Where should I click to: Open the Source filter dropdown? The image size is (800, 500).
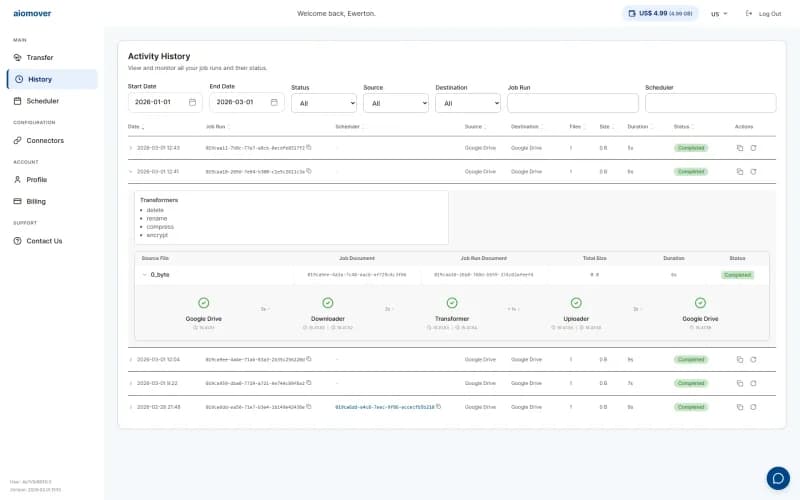[x=395, y=103]
